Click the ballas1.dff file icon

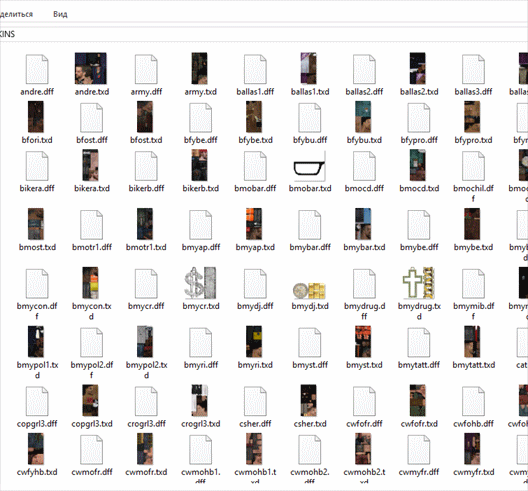tap(255, 69)
